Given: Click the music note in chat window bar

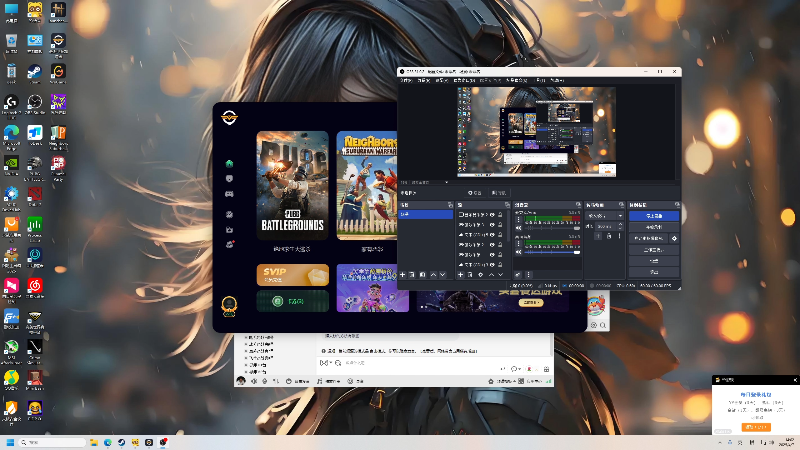Looking at the screenshot, I should click(319, 381).
